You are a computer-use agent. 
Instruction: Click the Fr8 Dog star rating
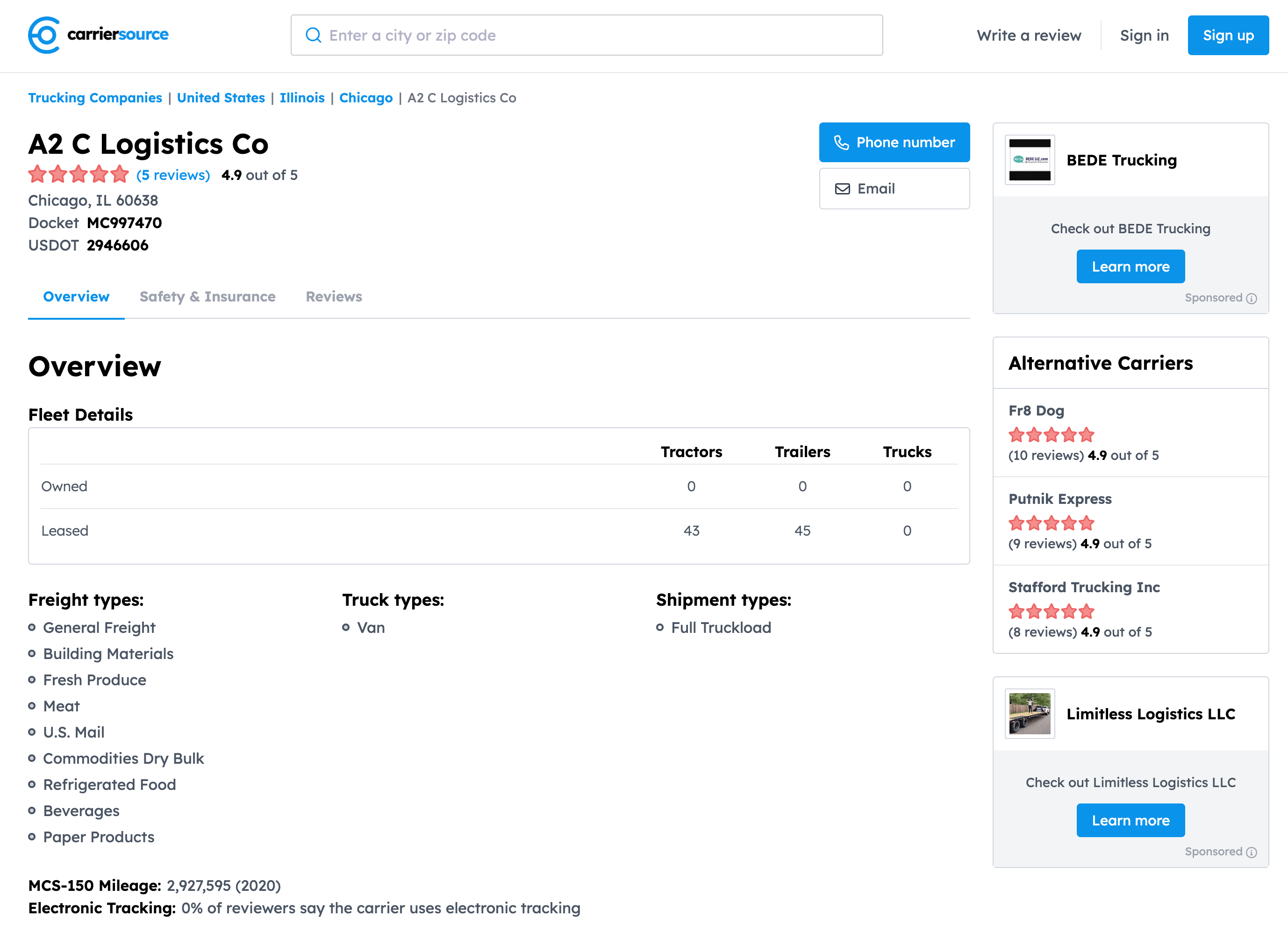pos(1051,435)
